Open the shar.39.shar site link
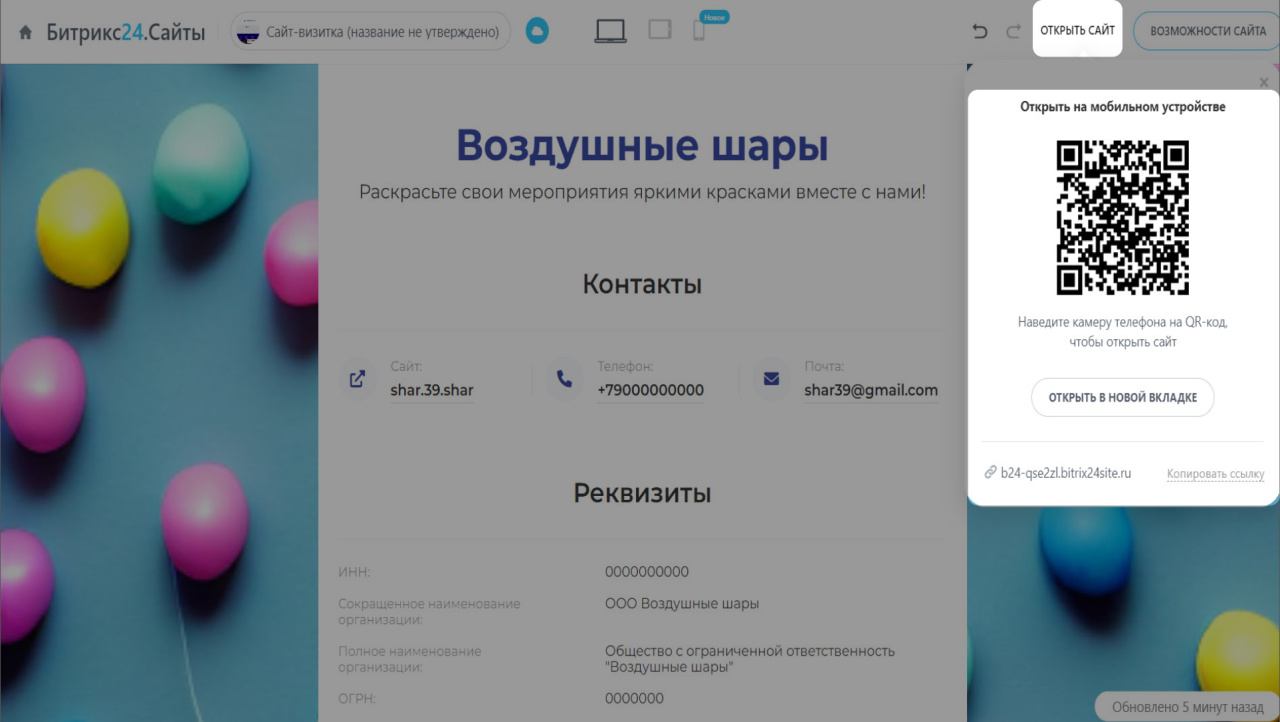 tap(432, 390)
